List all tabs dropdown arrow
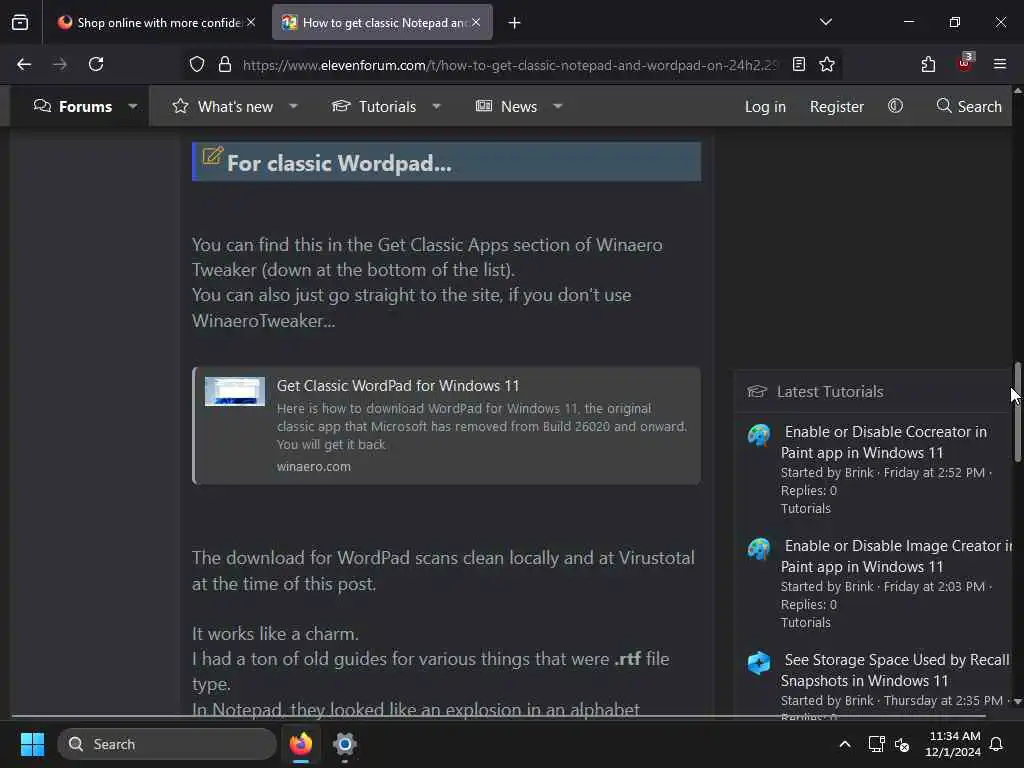Viewport: 1024px width, 768px height. tap(825, 22)
